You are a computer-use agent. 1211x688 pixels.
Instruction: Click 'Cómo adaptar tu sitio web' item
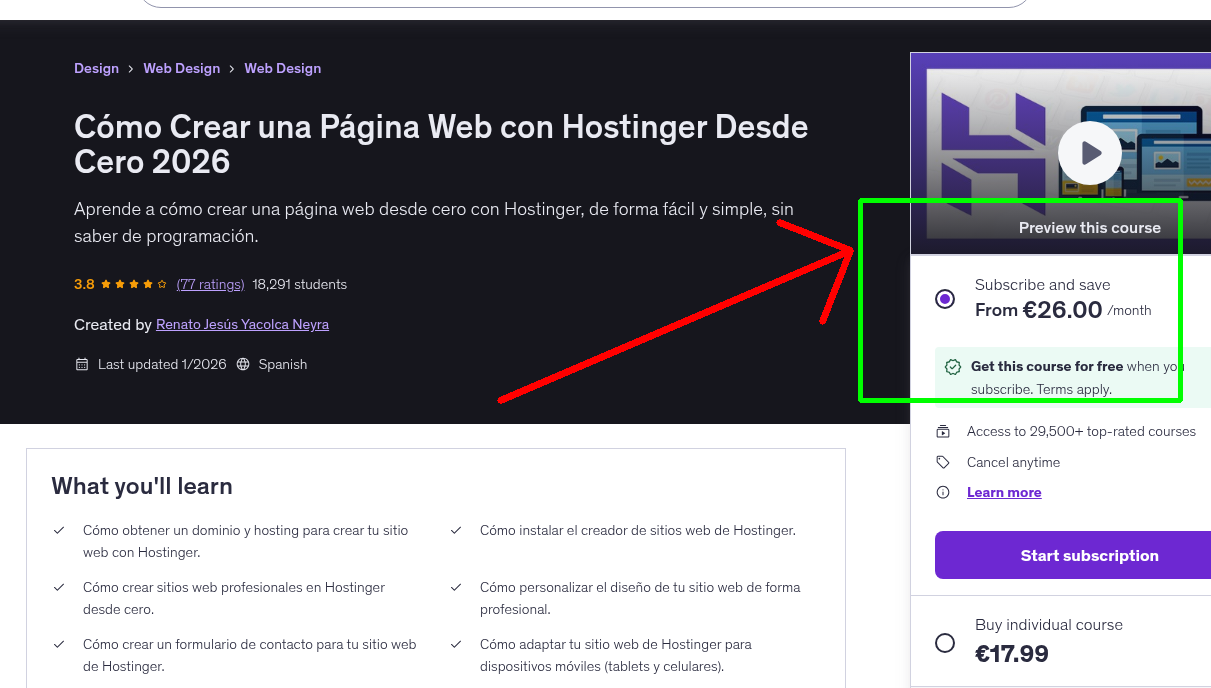(x=616, y=655)
